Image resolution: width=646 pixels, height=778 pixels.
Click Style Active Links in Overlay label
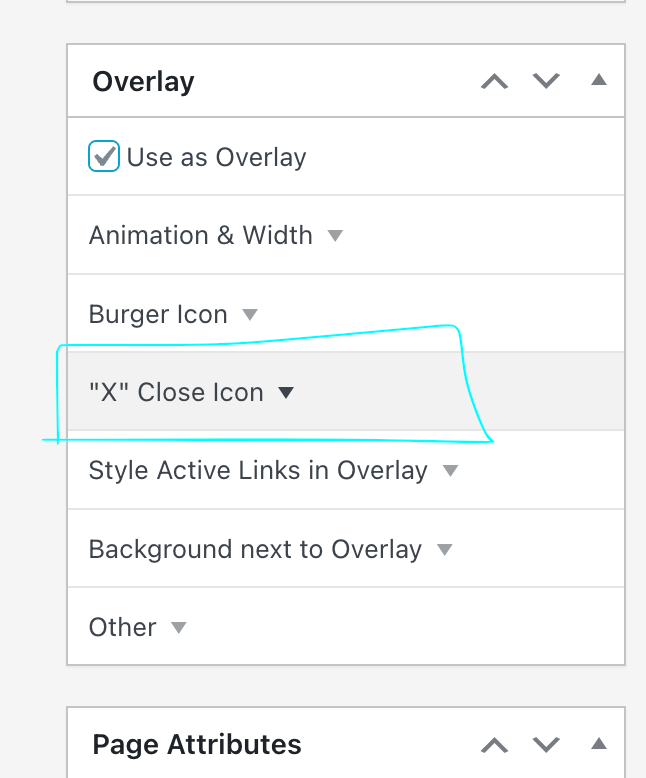[258, 471]
